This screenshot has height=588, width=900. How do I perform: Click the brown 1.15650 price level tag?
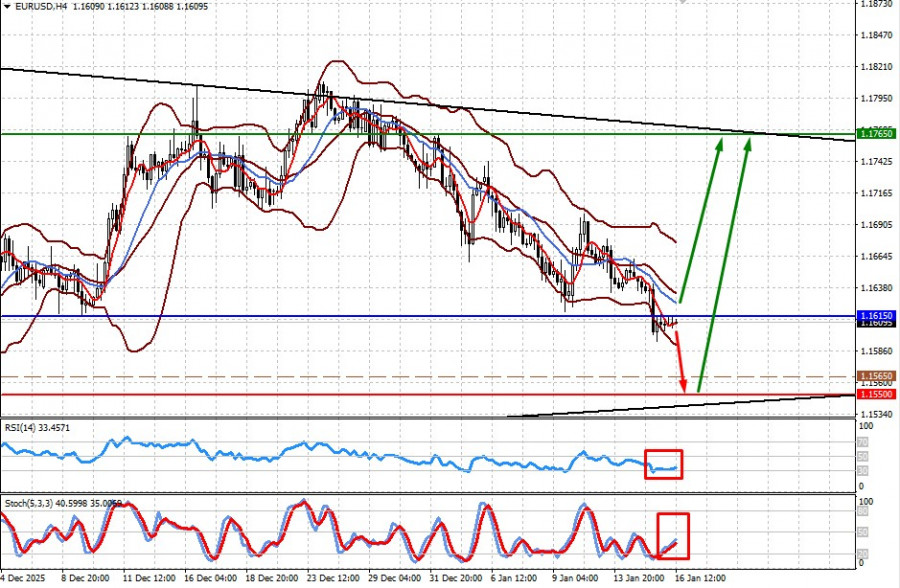pyautogui.click(x=876, y=377)
